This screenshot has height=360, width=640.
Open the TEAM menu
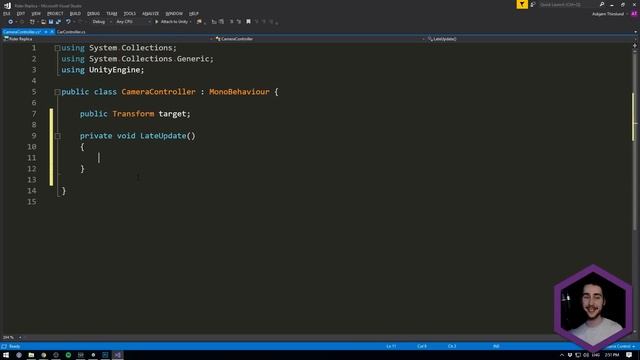pos(112,13)
